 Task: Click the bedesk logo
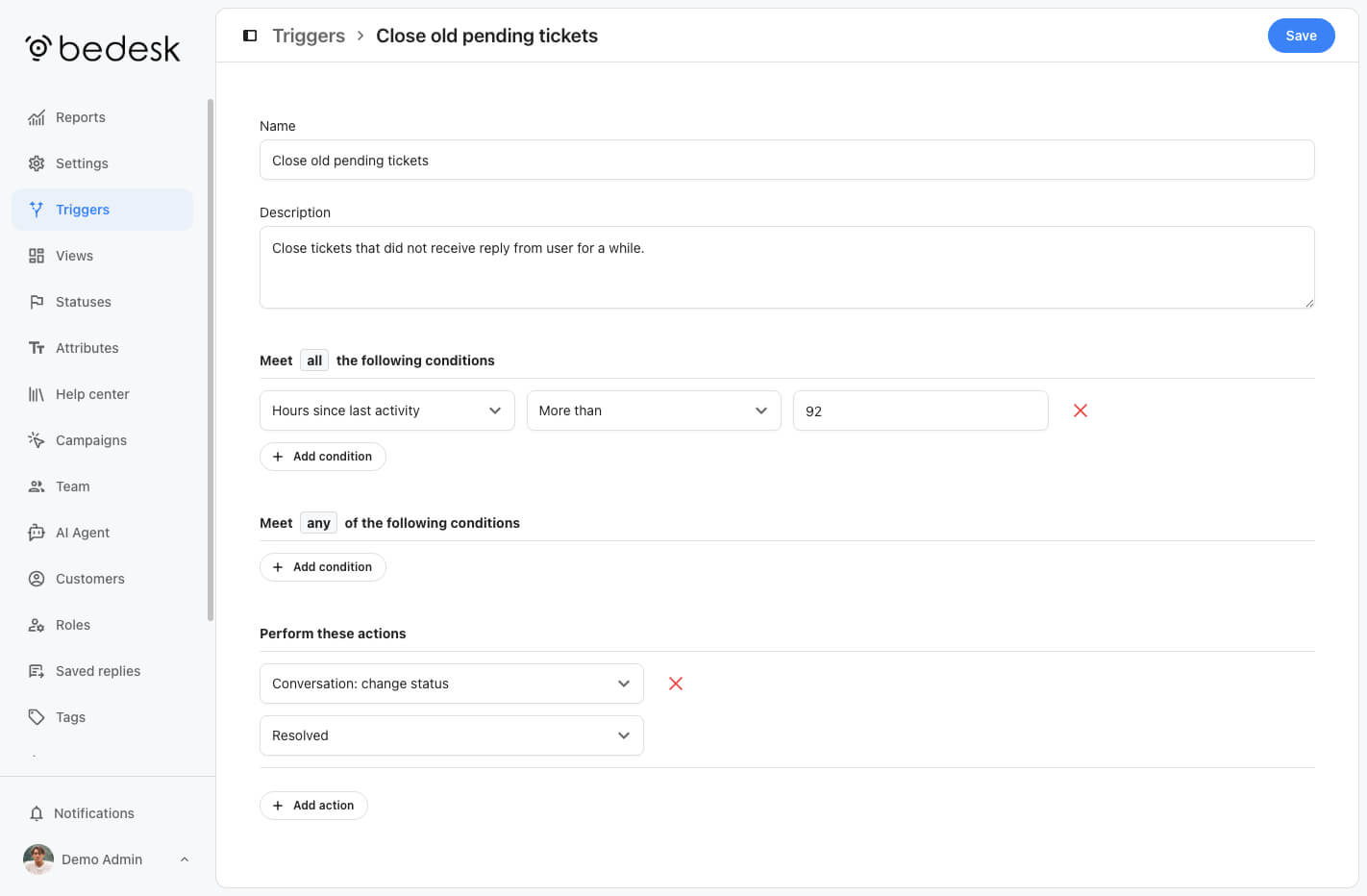click(103, 48)
